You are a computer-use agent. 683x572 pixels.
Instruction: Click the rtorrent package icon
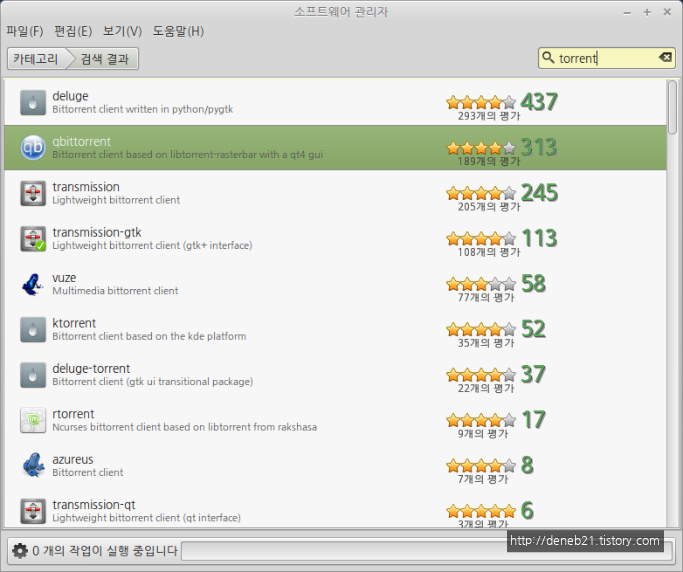tap(33, 420)
